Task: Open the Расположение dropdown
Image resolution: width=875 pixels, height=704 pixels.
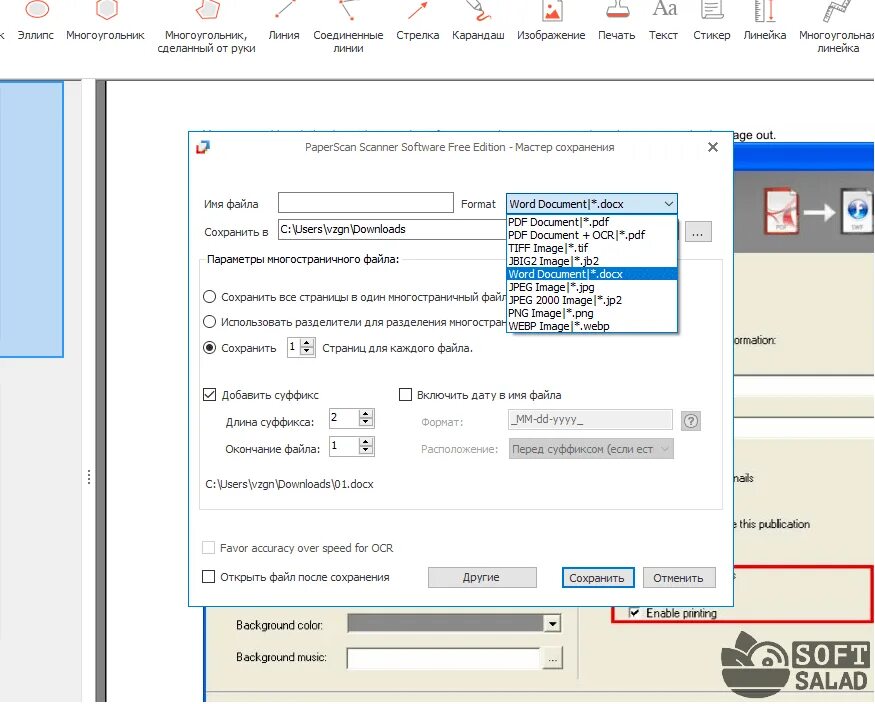Action: coord(591,449)
